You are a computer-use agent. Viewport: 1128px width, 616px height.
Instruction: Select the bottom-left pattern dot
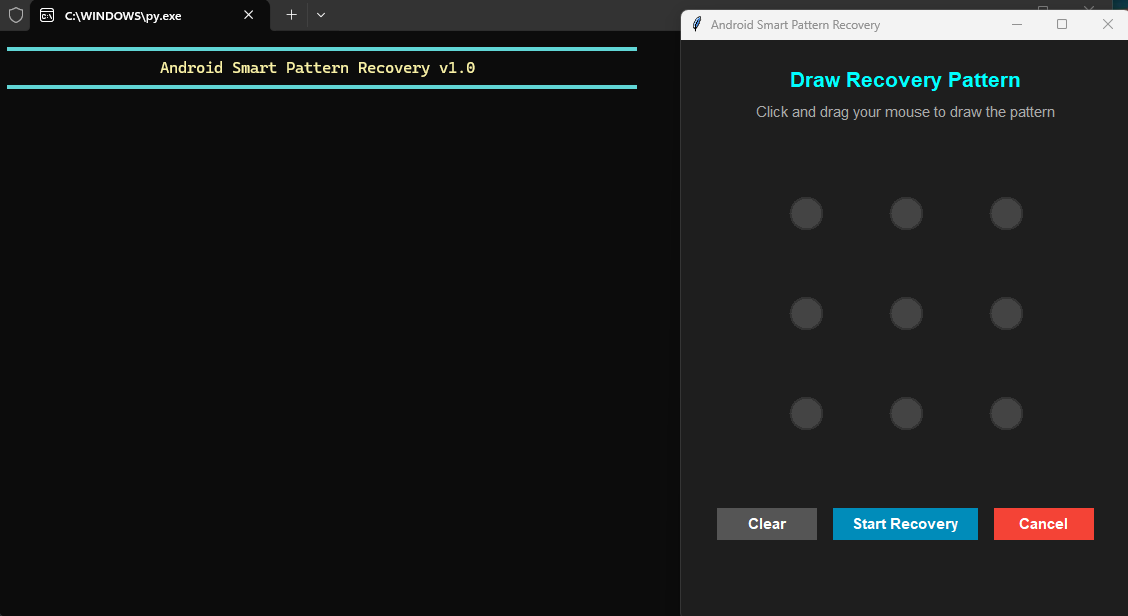click(806, 414)
